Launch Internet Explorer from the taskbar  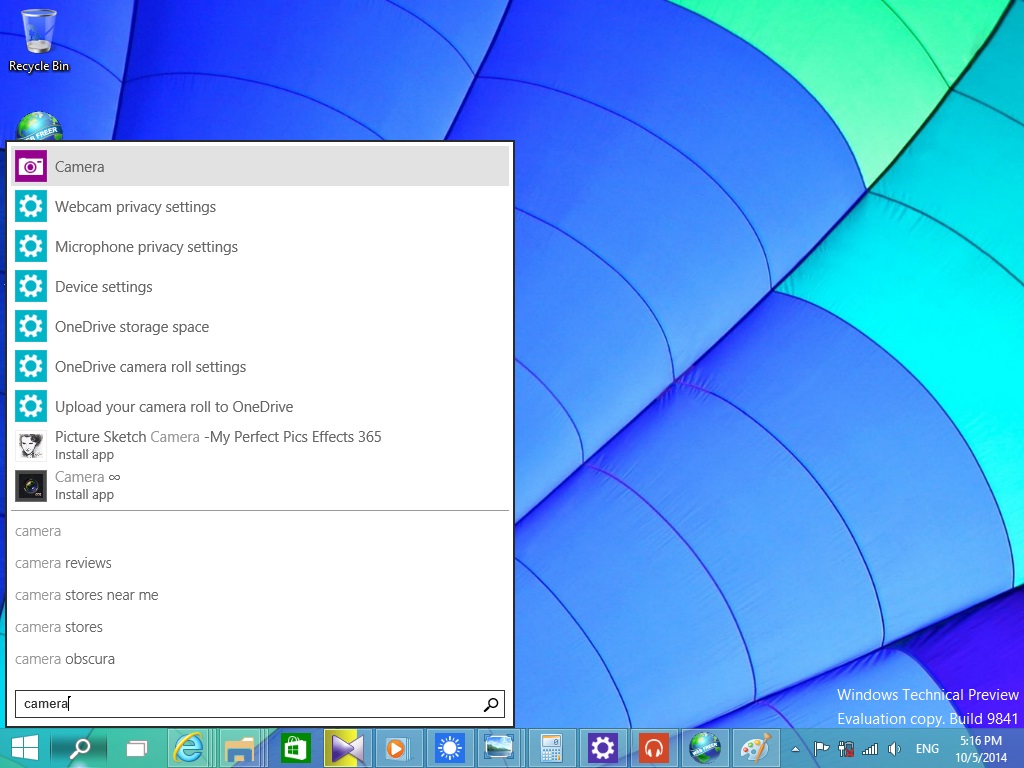click(x=188, y=748)
